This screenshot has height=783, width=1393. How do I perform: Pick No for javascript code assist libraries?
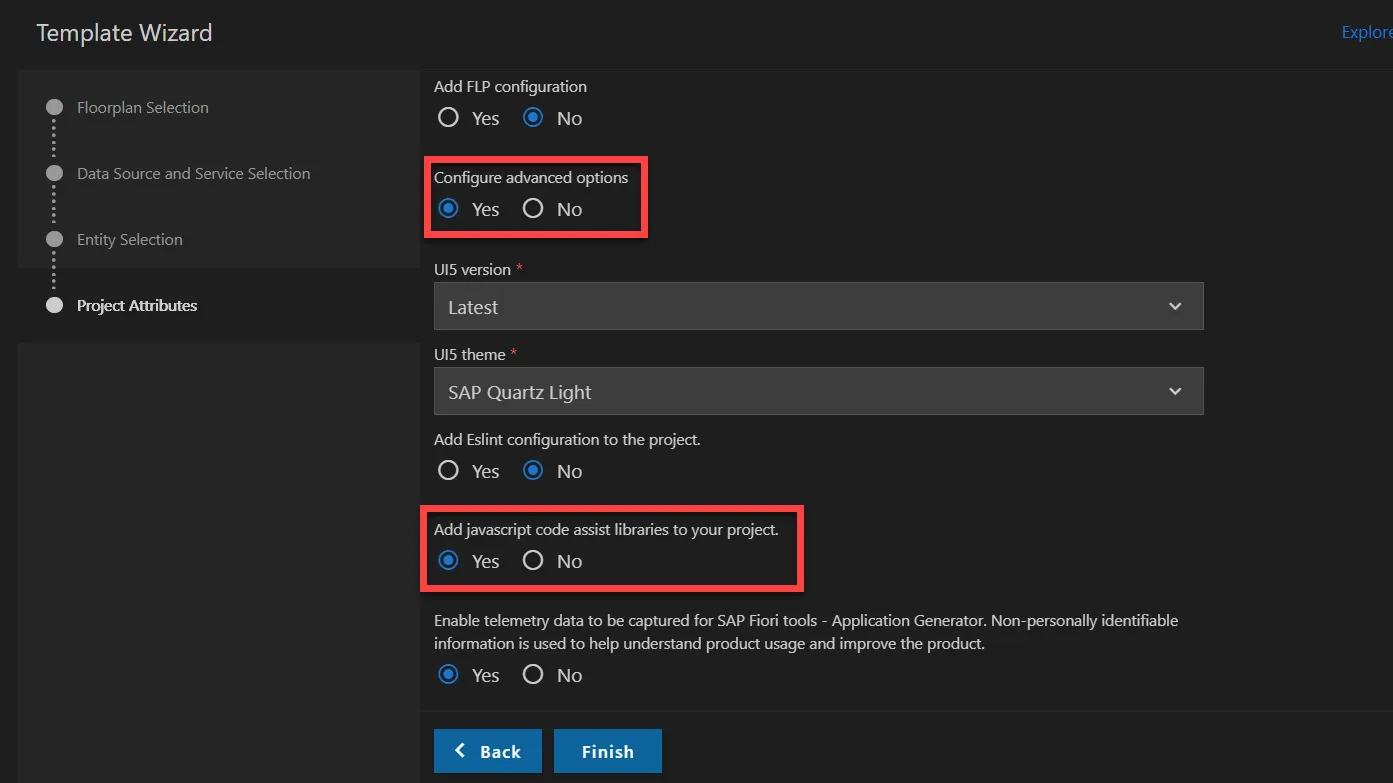tap(533, 561)
